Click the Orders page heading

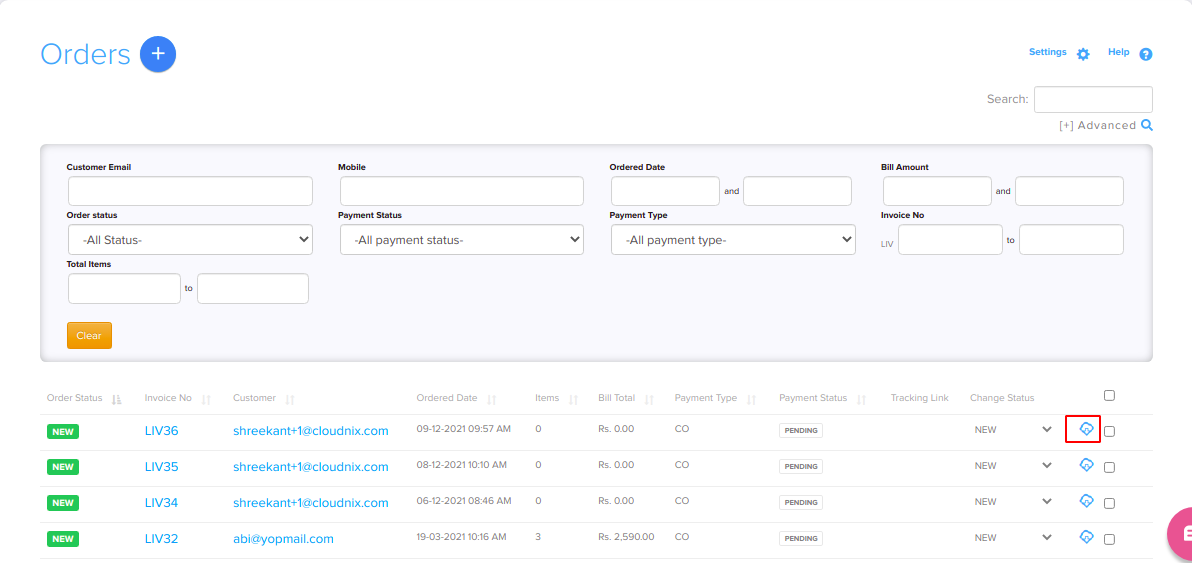[86, 55]
